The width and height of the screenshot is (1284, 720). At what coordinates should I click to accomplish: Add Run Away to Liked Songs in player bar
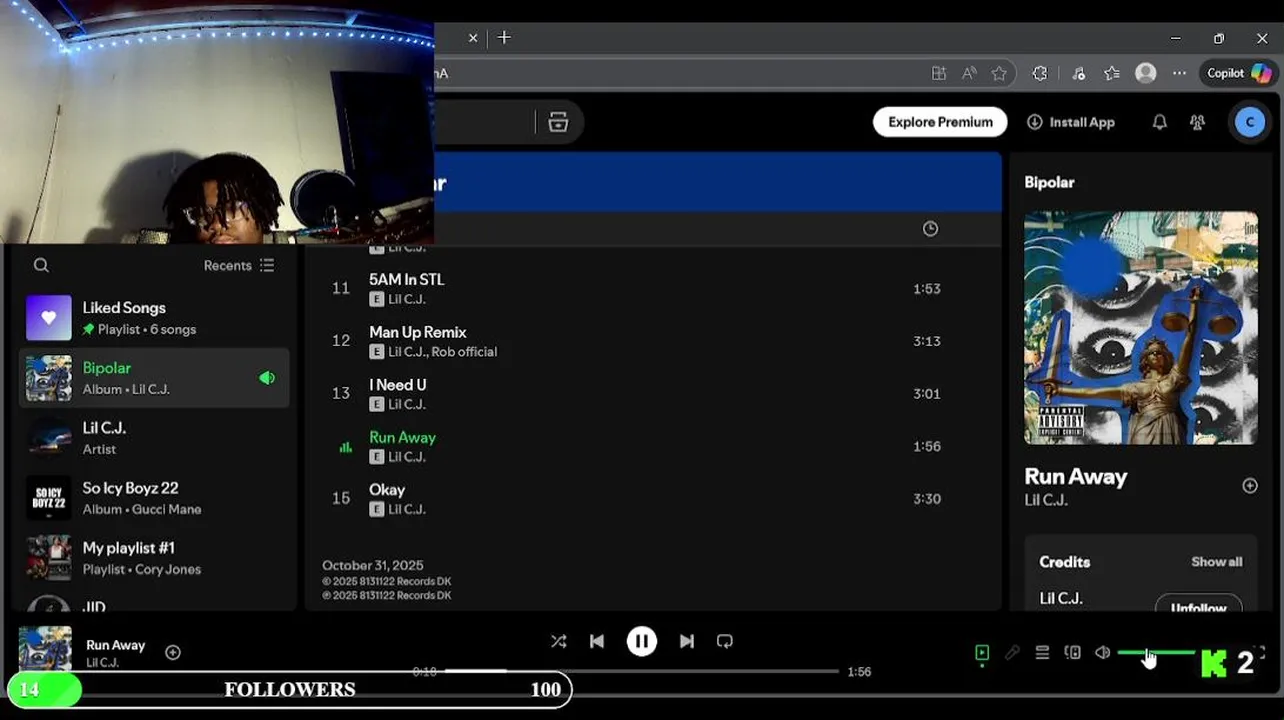(x=173, y=652)
